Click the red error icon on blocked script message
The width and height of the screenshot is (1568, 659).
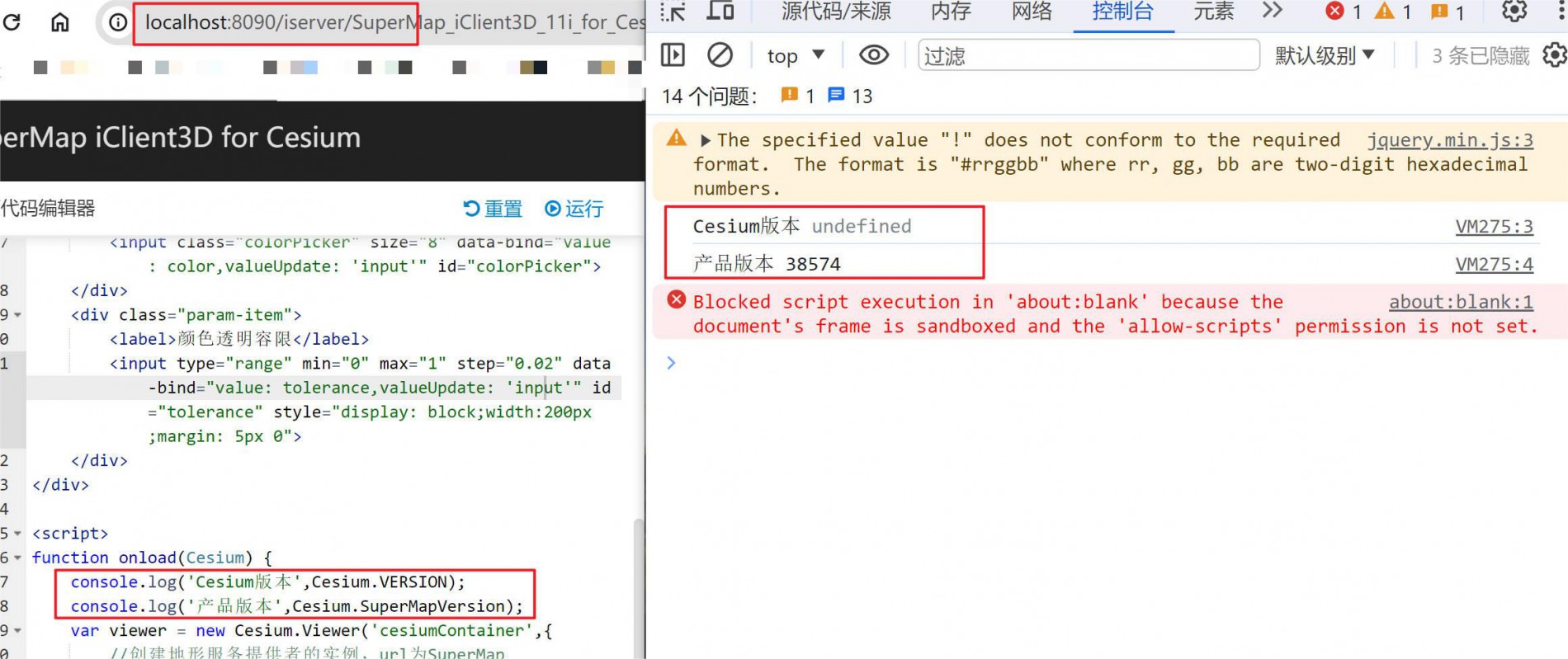click(x=676, y=299)
